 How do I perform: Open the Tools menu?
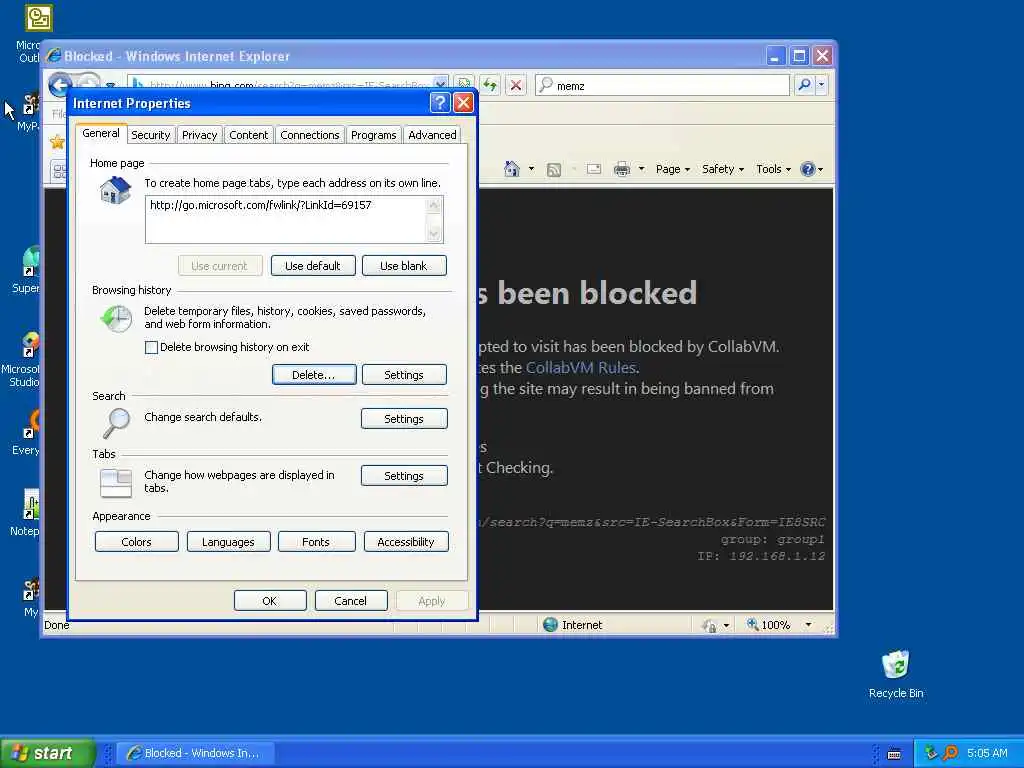773,169
